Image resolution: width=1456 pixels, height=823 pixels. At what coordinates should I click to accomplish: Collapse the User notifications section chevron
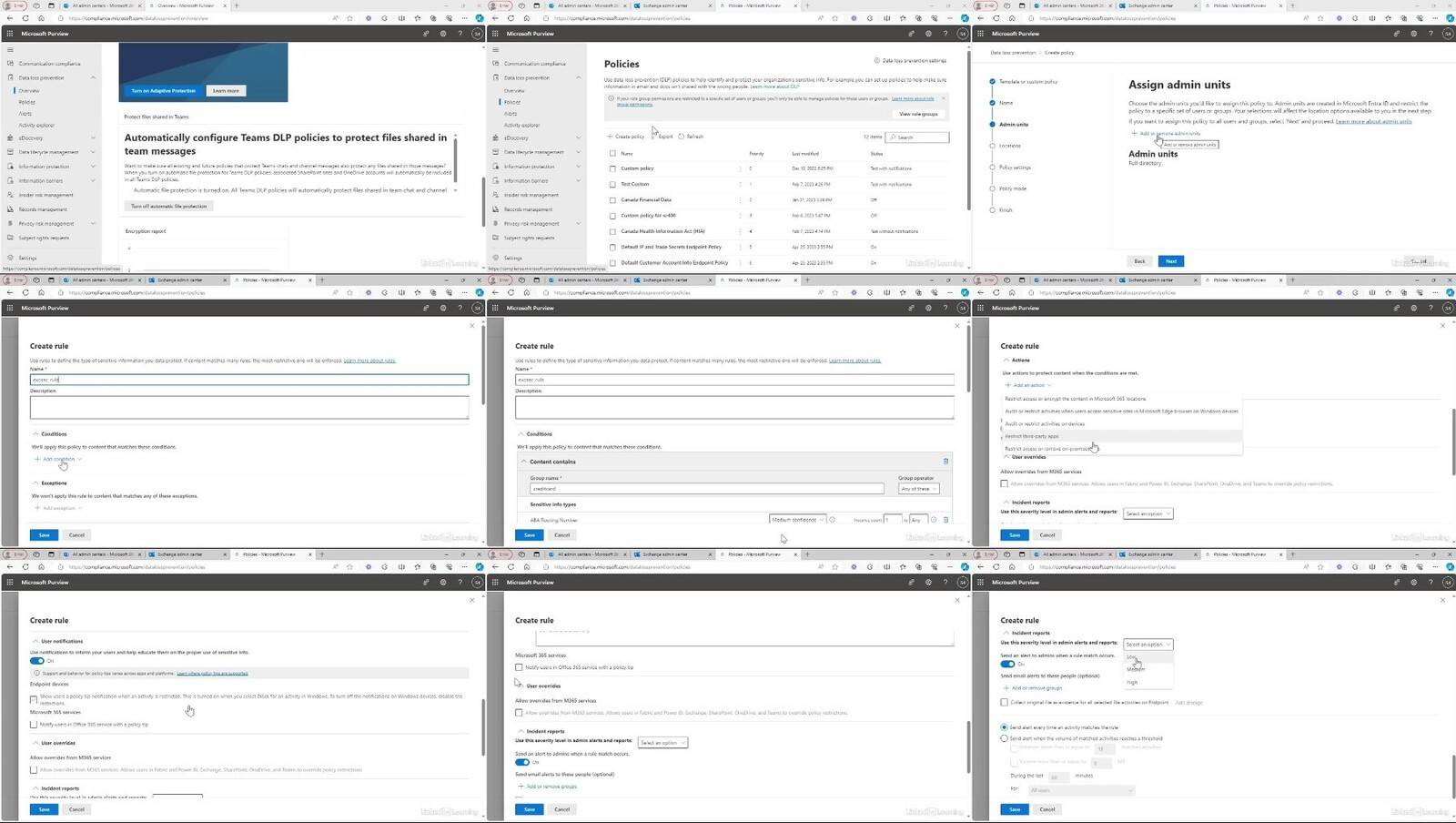[35, 641]
